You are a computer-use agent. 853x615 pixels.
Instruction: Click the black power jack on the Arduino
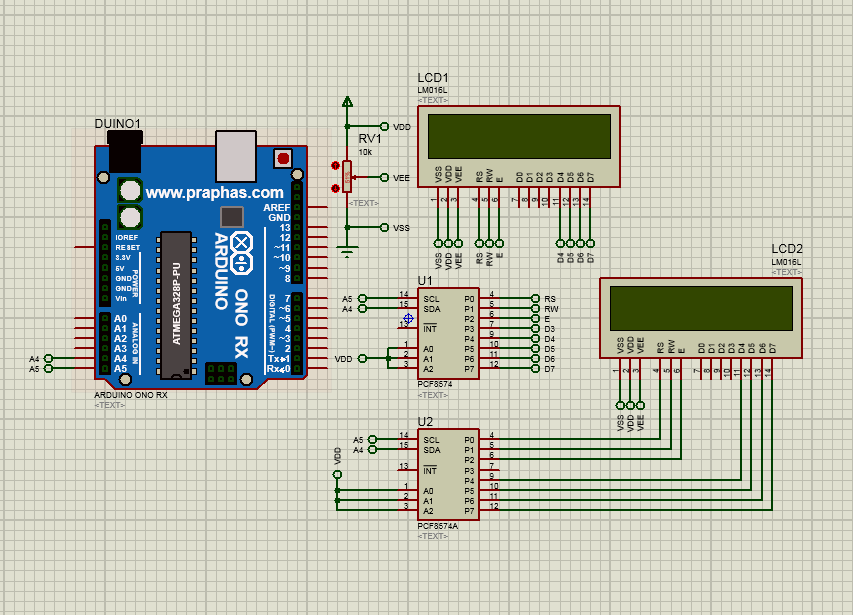coord(125,152)
